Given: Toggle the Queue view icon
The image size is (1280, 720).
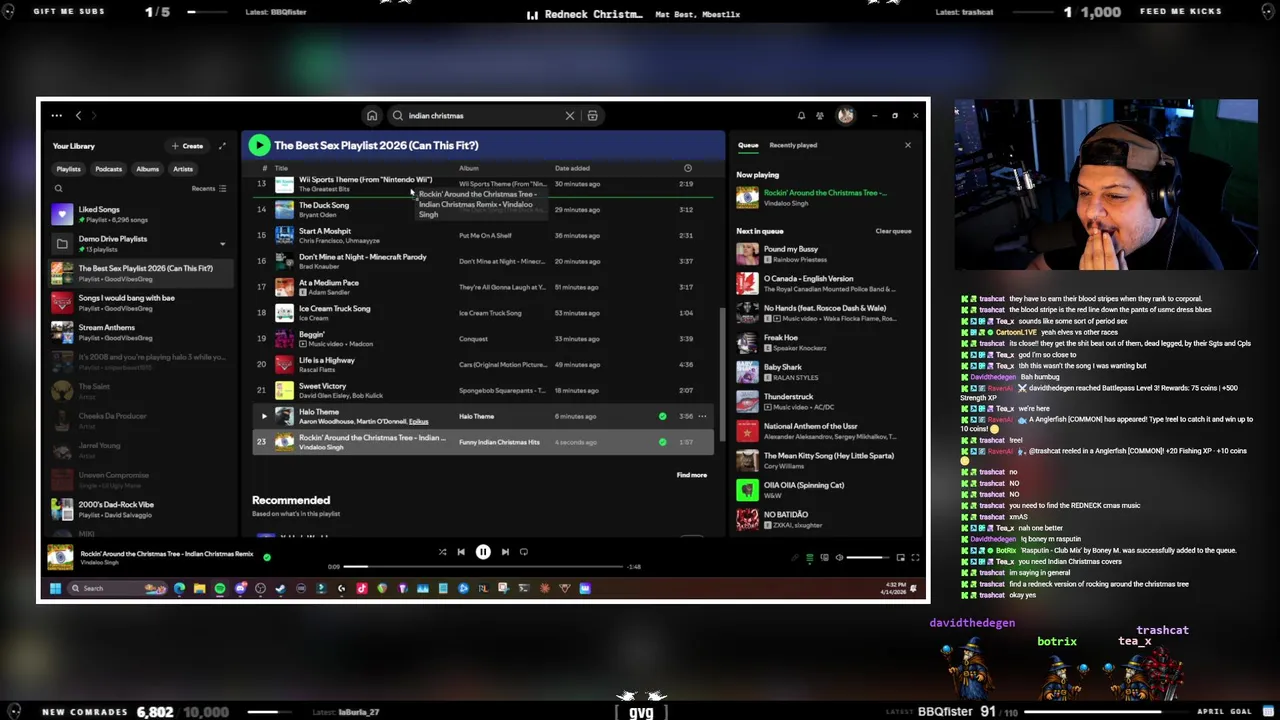Looking at the screenshot, I should (809, 558).
